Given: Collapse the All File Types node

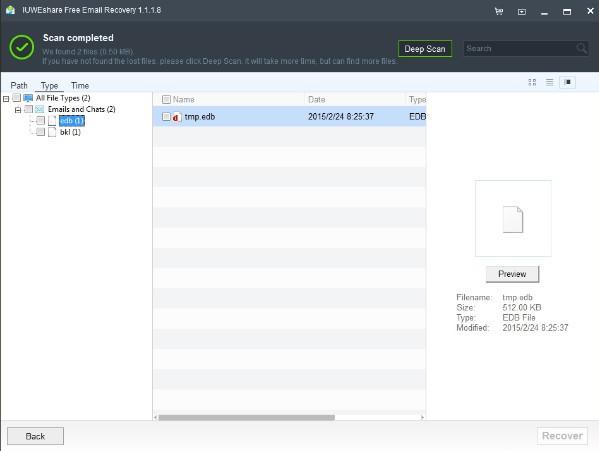Looking at the screenshot, I should click(6, 99).
